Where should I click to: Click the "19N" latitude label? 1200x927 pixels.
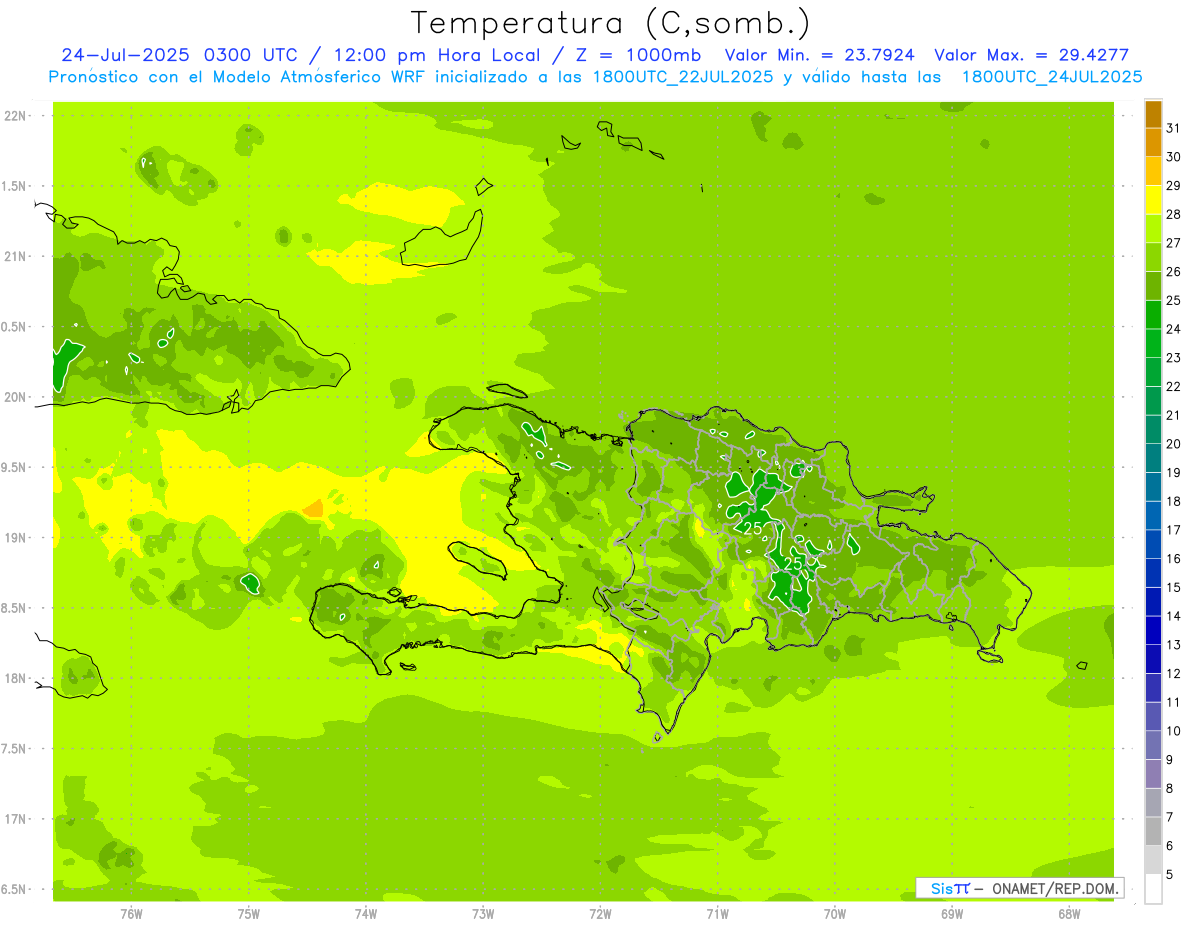pos(16,538)
